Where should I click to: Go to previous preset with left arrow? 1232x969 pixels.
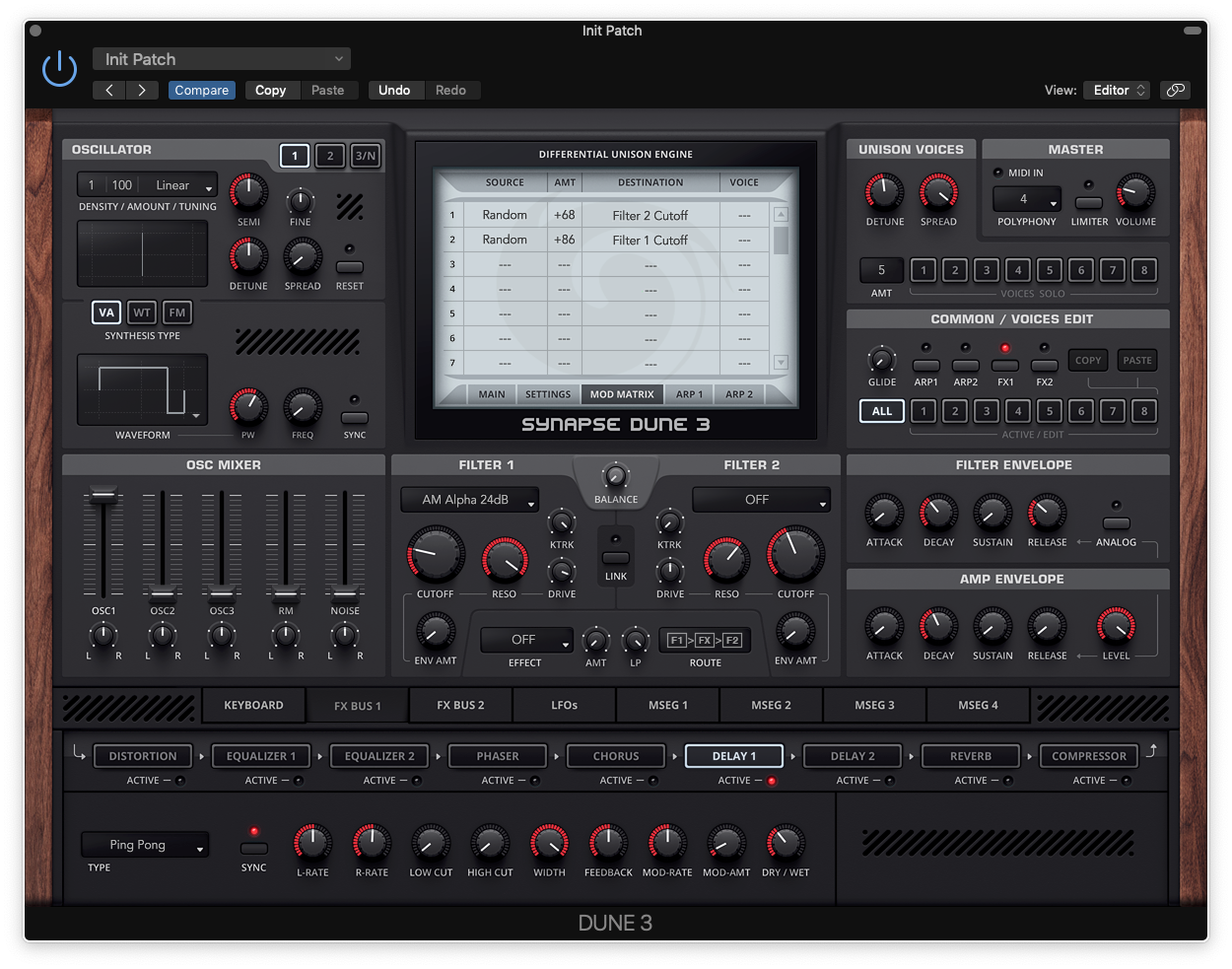(109, 90)
